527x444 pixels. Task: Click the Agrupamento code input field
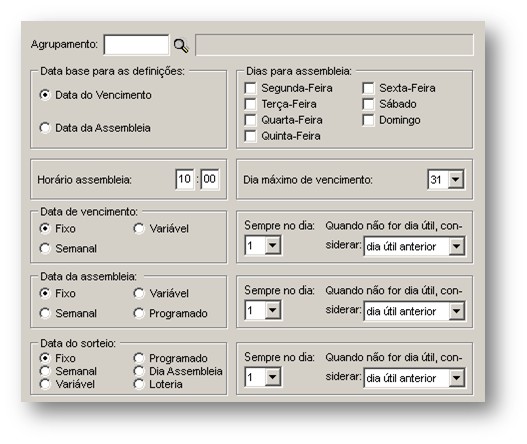click(136, 45)
